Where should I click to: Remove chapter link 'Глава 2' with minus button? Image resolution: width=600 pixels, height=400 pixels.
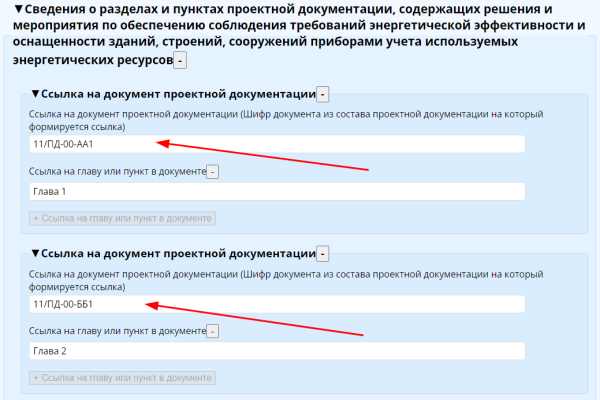coord(213,331)
